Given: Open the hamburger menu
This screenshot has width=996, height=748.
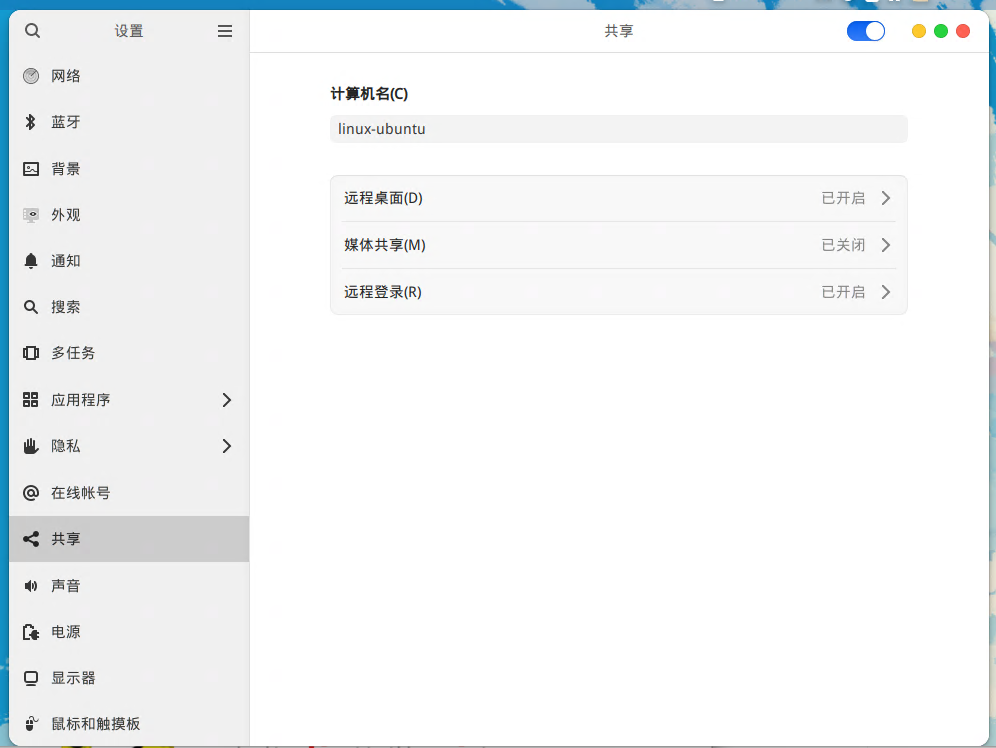Looking at the screenshot, I should click(225, 30).
